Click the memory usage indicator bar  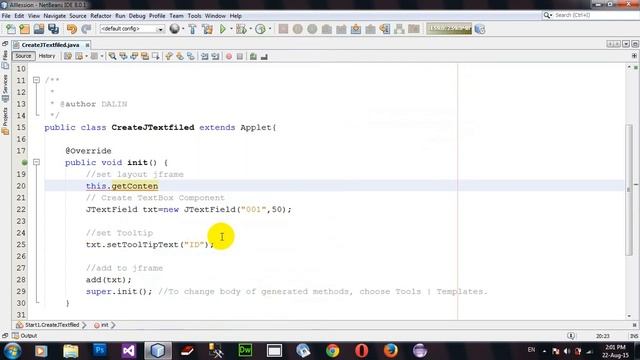click(449, 29)
